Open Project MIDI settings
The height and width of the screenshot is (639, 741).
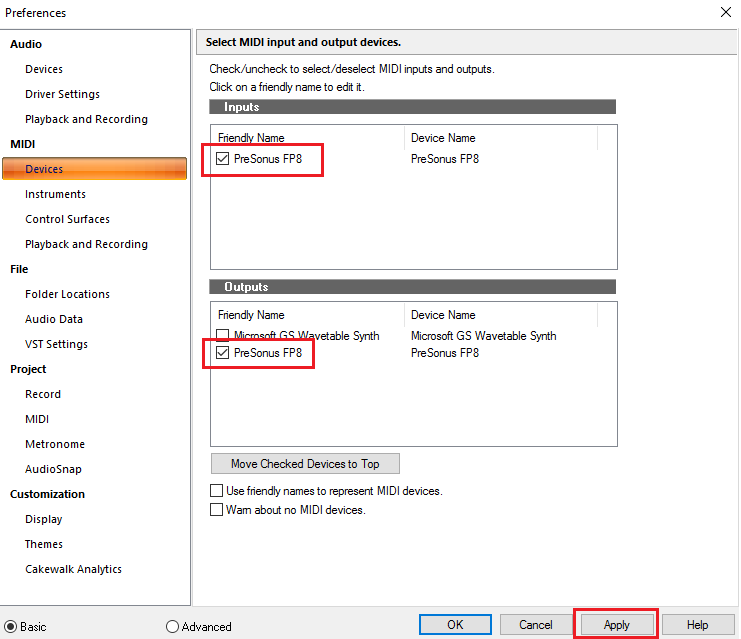[37, 419]
